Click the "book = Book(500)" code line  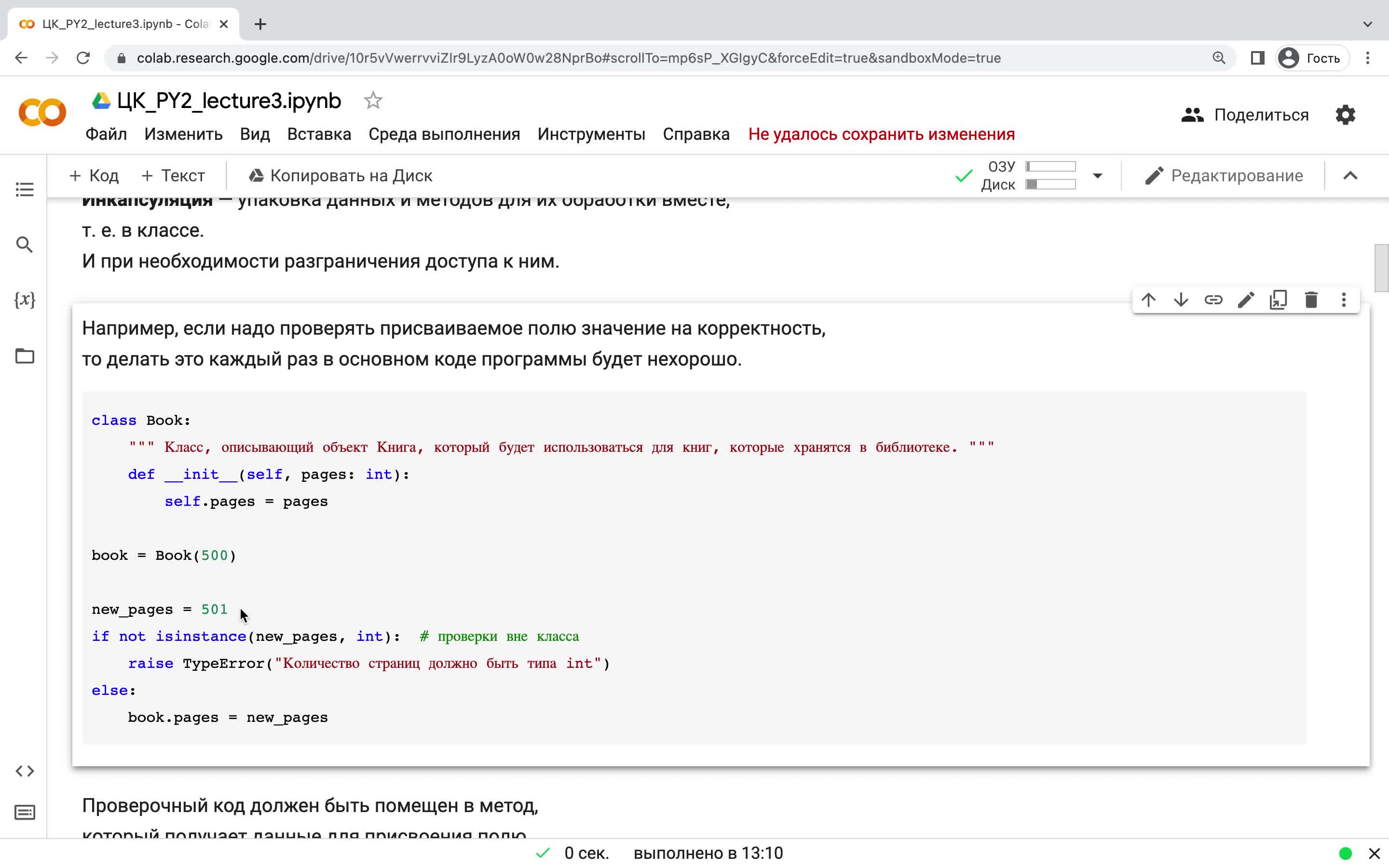point(164,555)
